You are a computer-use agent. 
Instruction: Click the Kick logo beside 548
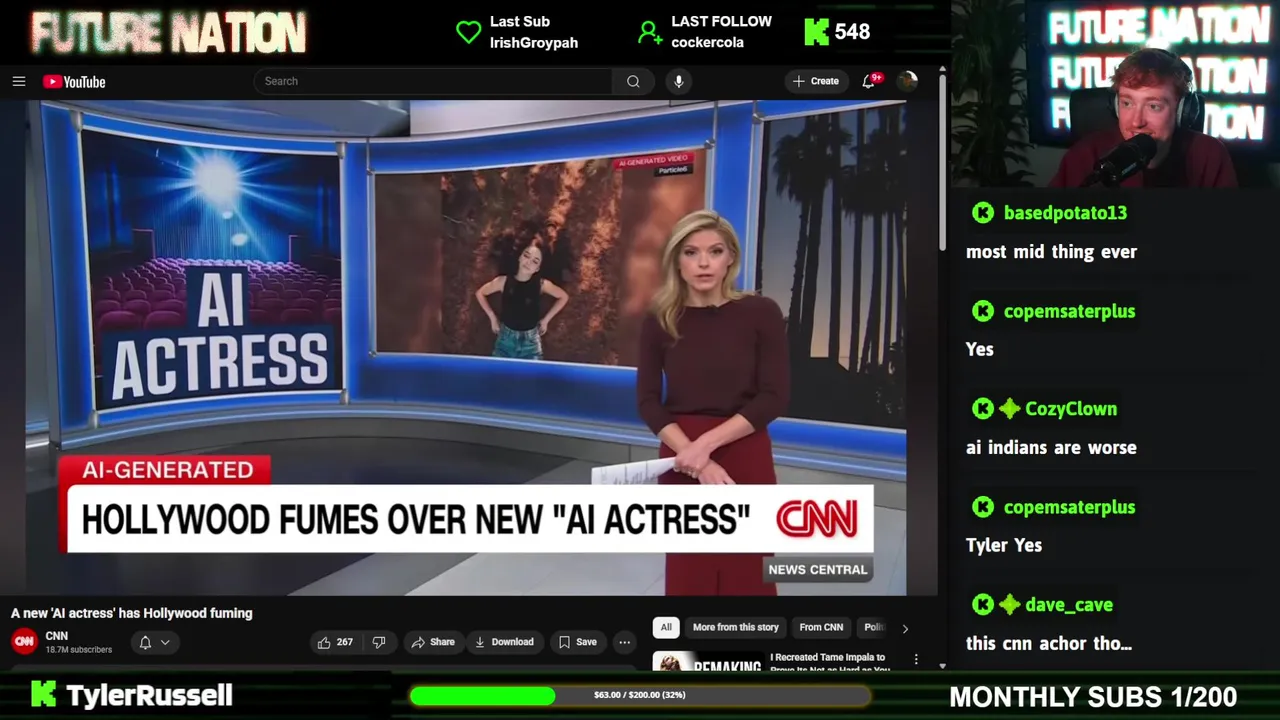point(817,32)
